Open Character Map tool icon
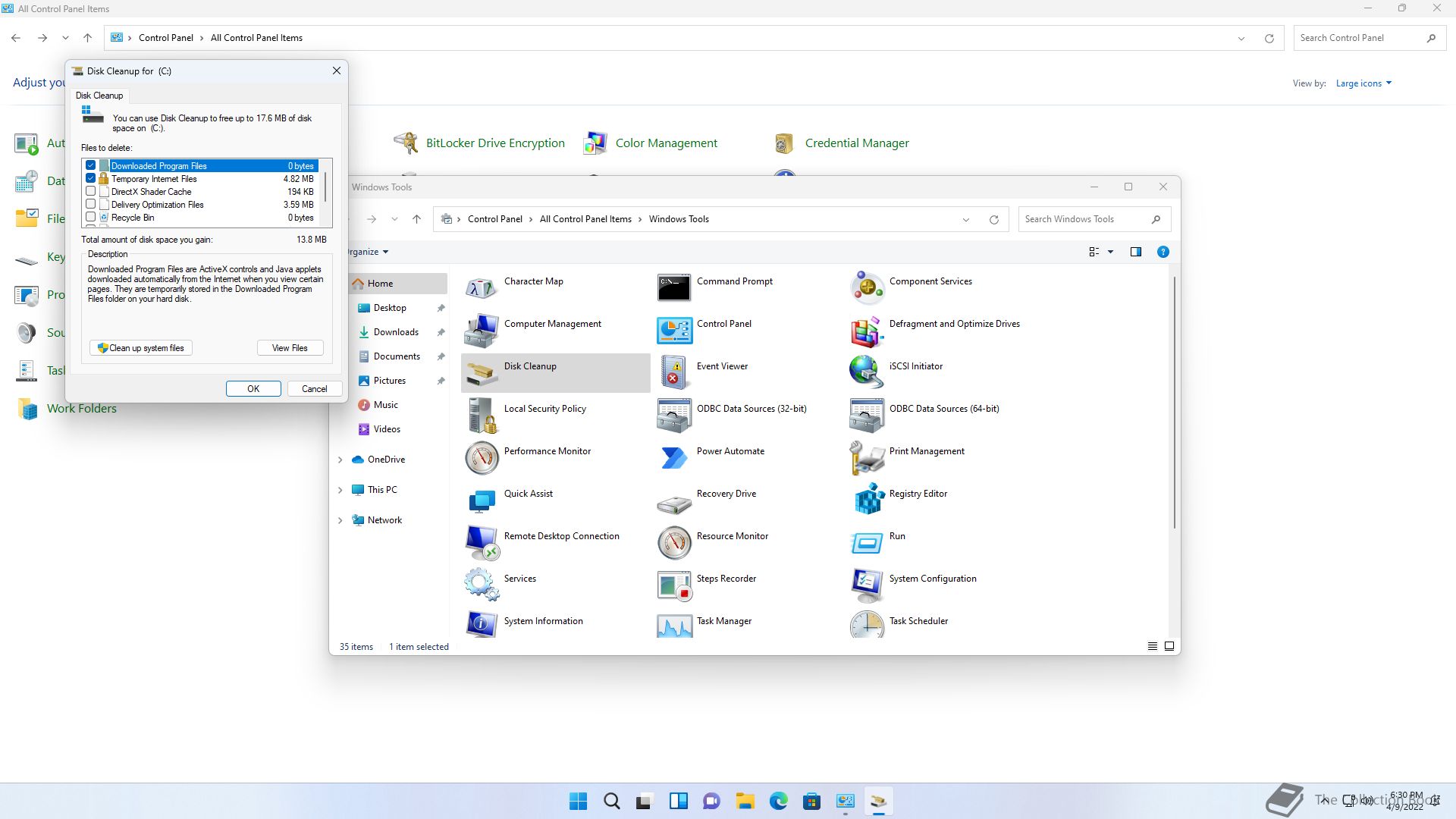This screenshot has width=1456, height=819. tap(482, 288)
